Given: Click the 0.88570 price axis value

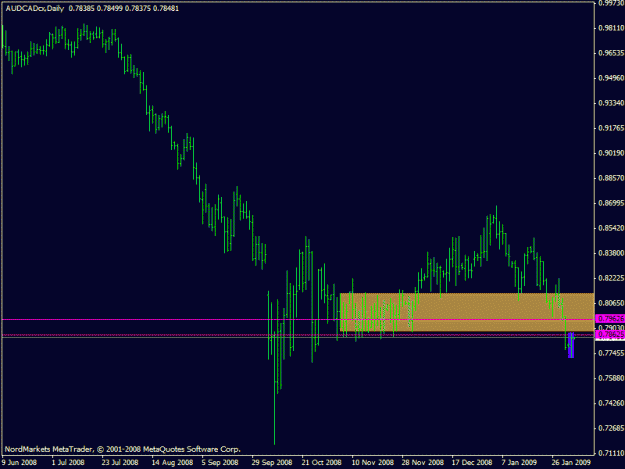Looking at the screenshot, I should click(611, 178).
